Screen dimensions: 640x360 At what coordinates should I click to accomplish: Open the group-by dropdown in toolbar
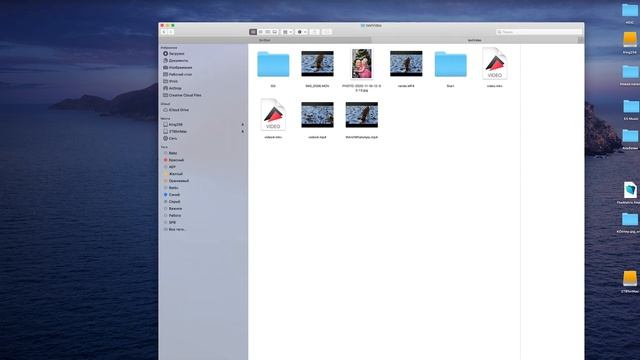[x=287, y=32]
